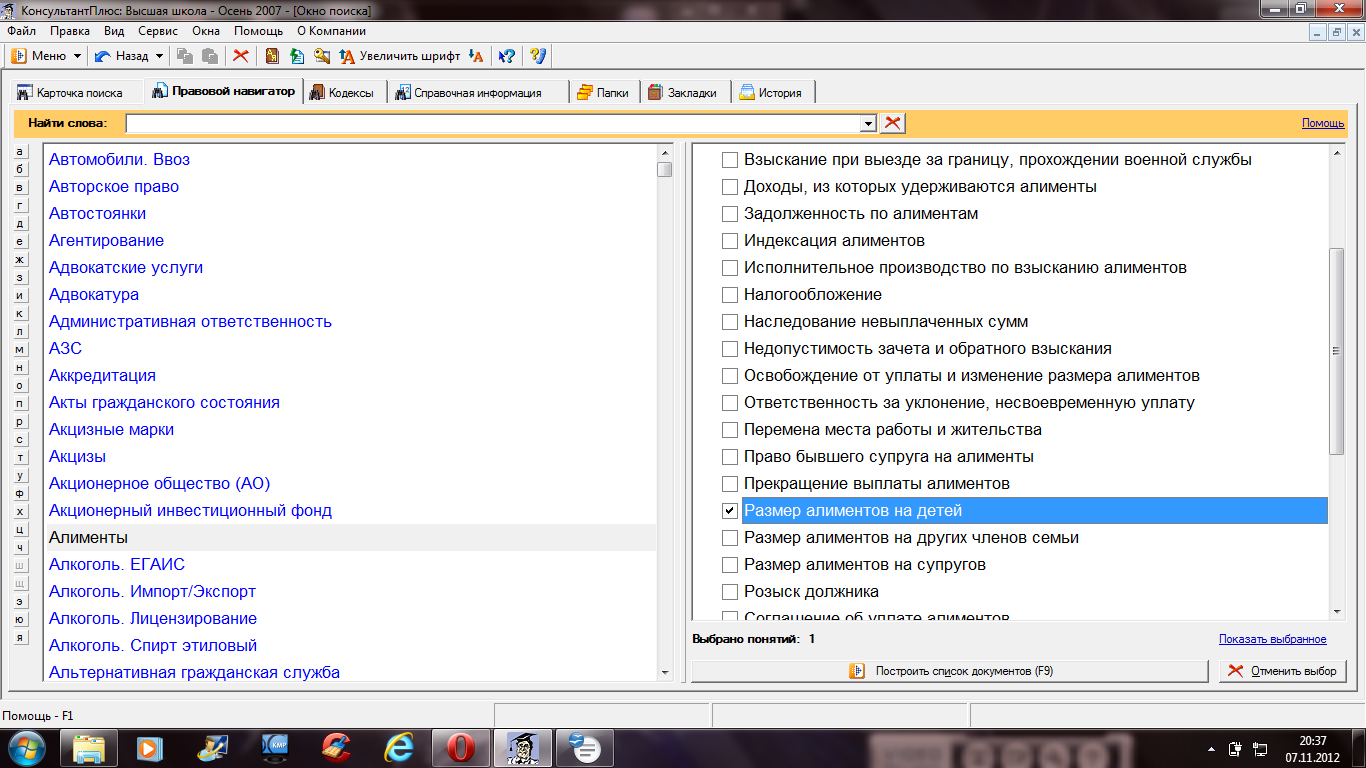The width and height of the screenshot is (1366, 768).
Task: Jump to letter п in alphabet index
Action: pyautogui.click(x=20, y=403)
